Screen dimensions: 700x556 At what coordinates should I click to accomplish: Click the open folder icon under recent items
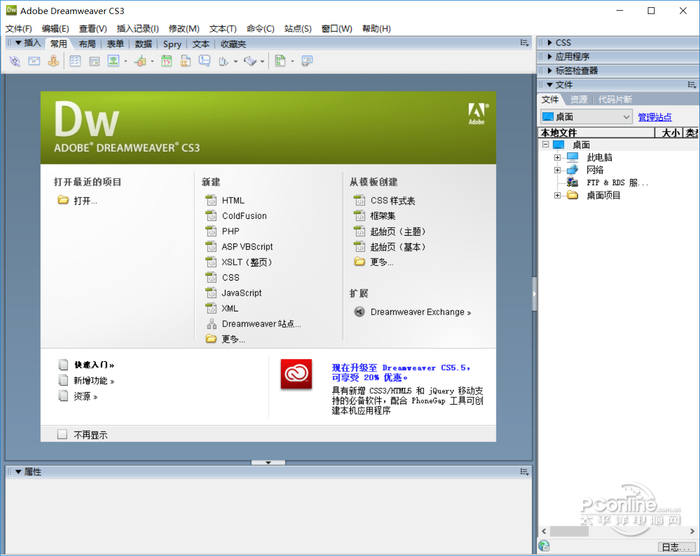pos(63,200)
